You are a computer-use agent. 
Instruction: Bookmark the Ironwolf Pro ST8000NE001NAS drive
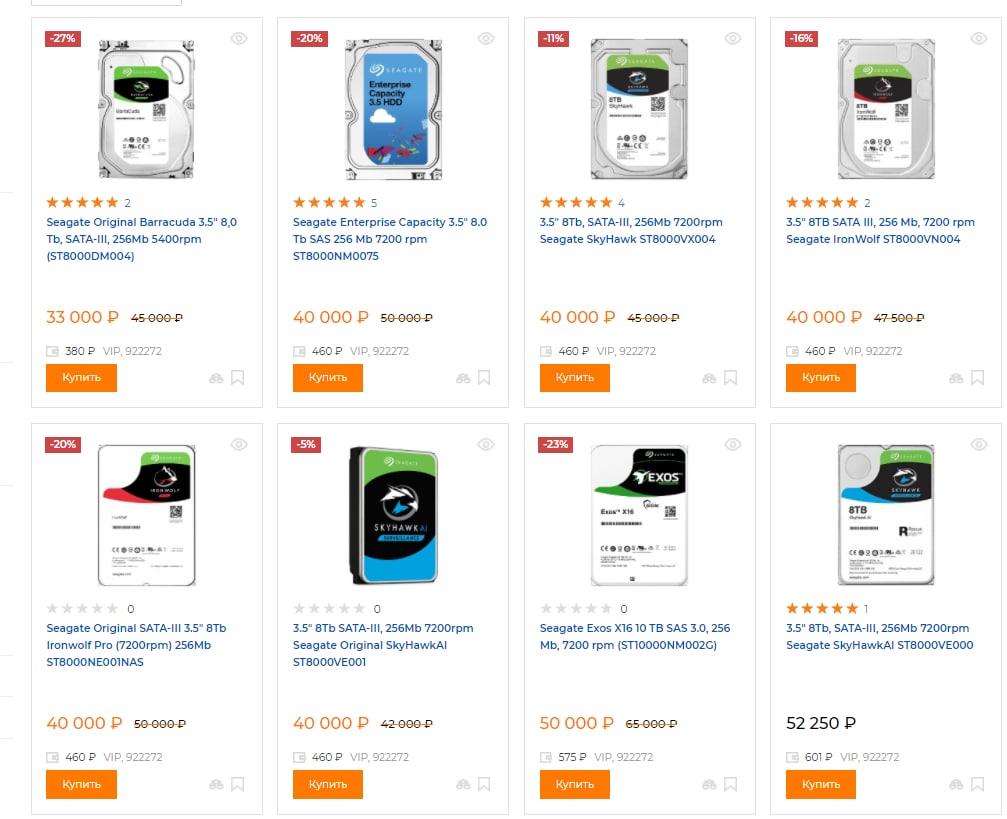click(238, 784)
